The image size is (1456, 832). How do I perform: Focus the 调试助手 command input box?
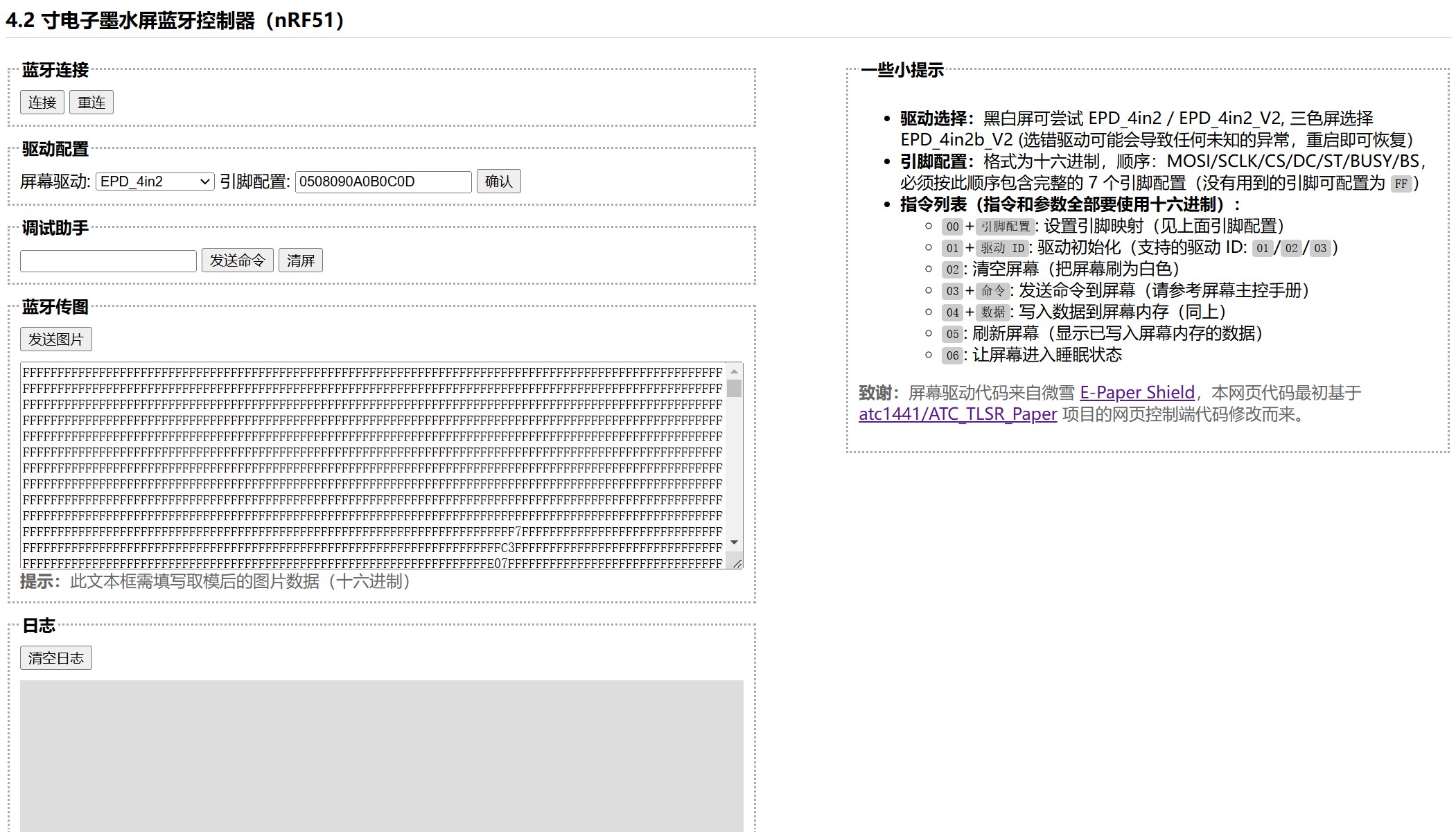tap(108, 260)
